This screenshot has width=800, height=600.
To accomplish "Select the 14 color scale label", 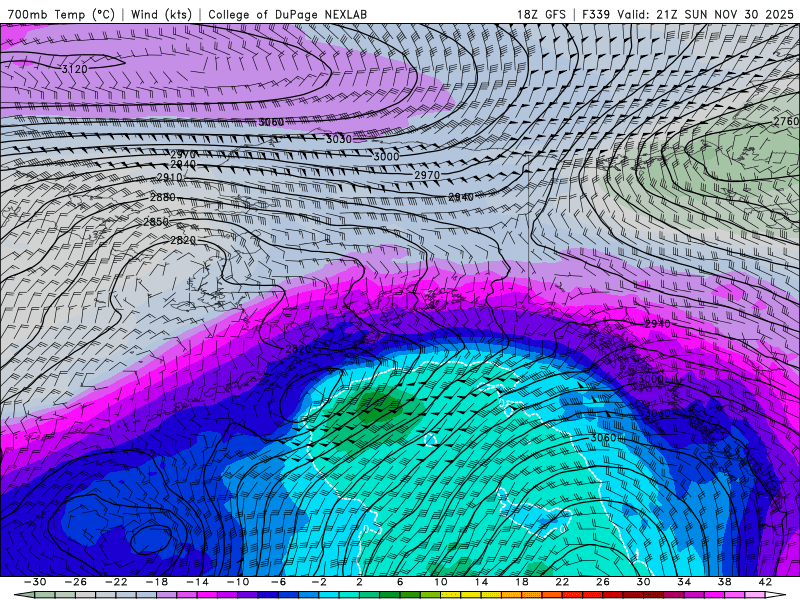I will 481,582.
